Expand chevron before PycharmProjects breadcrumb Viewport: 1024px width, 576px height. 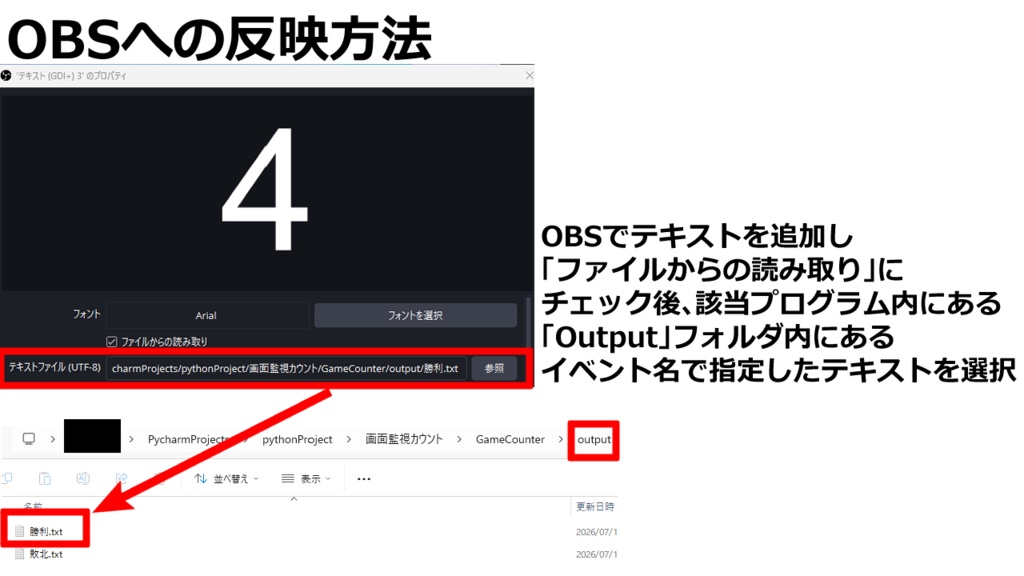pyautogui.click(x=132, y=440)
